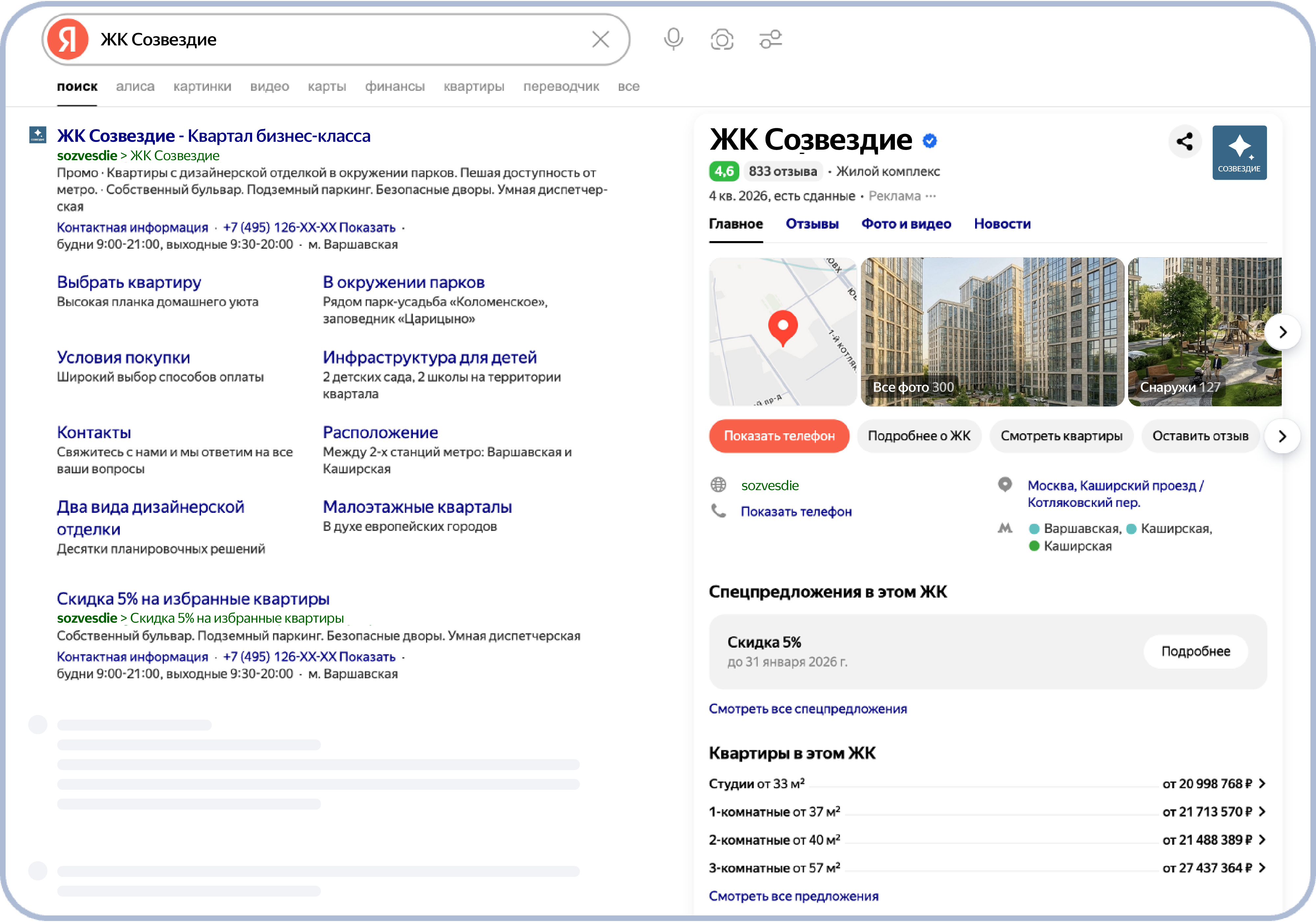Open Студии от 33 м² price row chevron

coord(1262,783)
